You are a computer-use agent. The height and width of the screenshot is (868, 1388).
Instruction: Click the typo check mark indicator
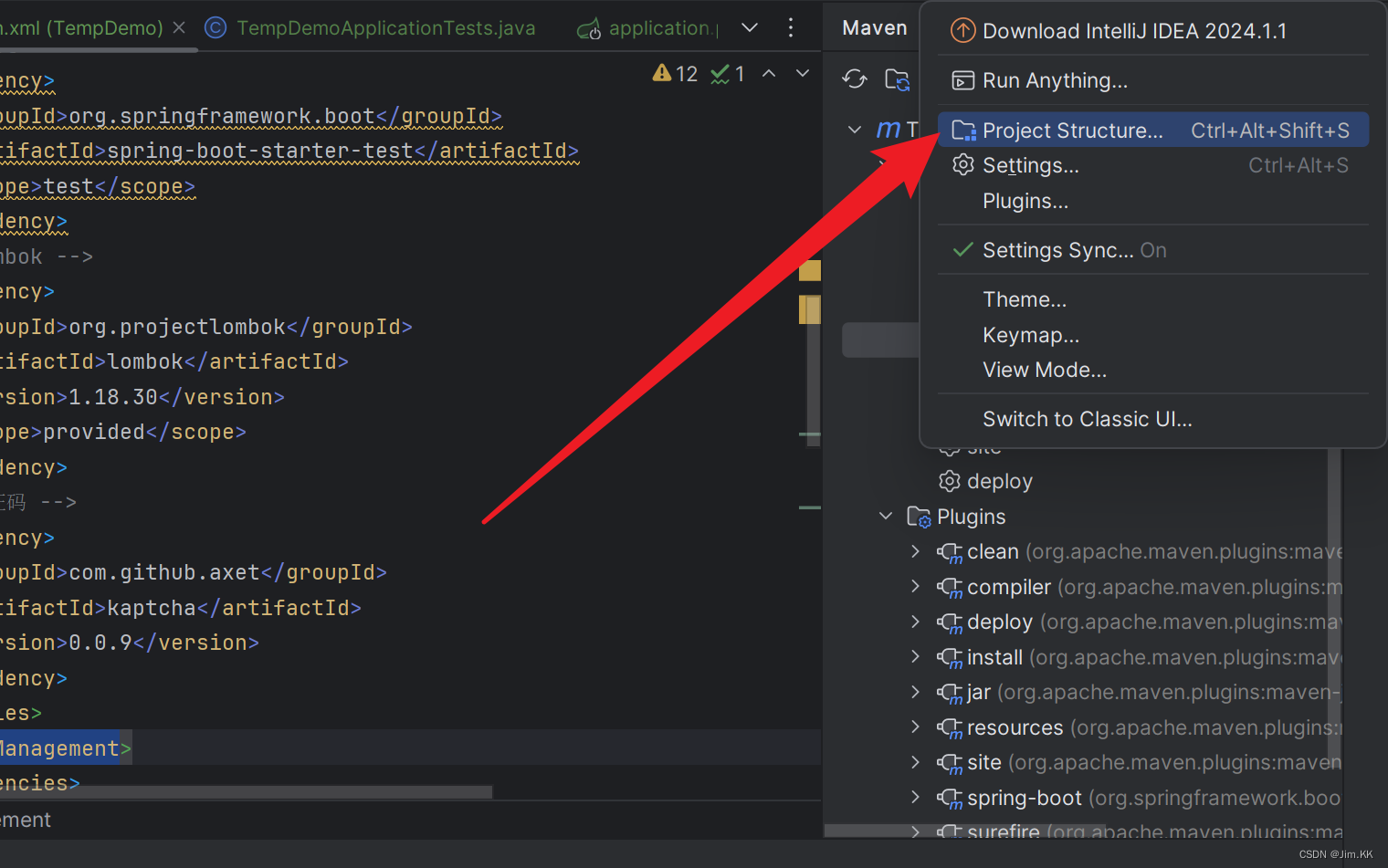728,74
